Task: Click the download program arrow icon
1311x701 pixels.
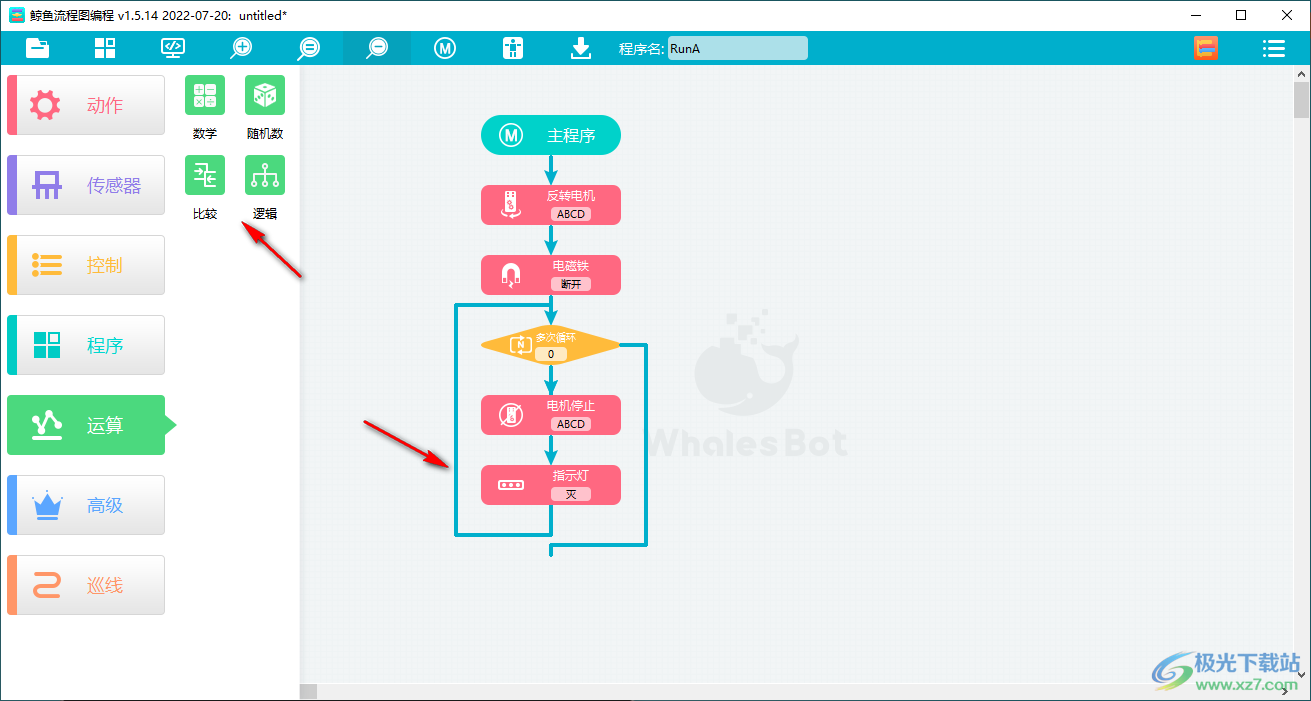Action: (581, 48)
